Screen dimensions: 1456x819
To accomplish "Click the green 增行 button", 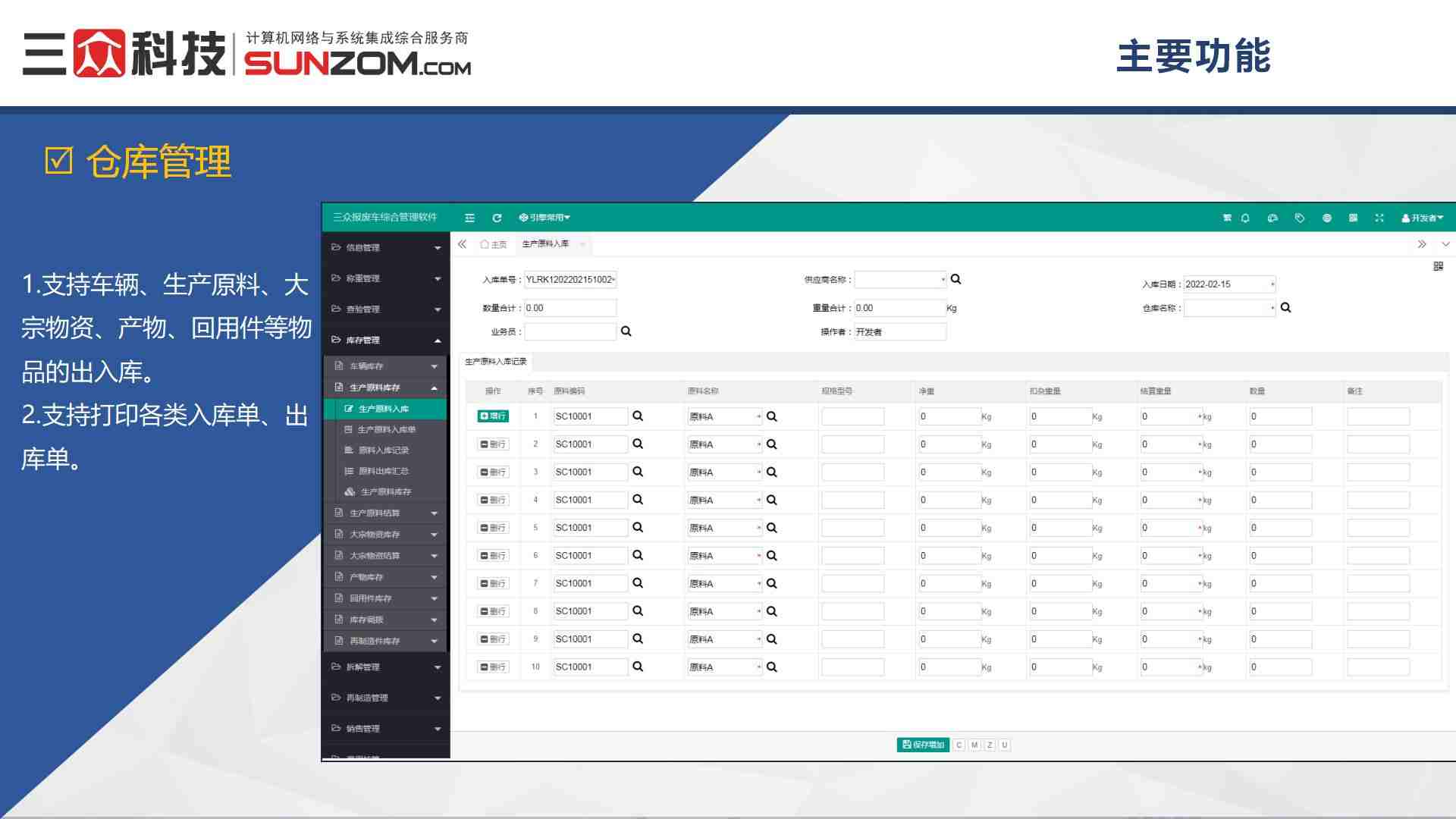I will (493, 416).
